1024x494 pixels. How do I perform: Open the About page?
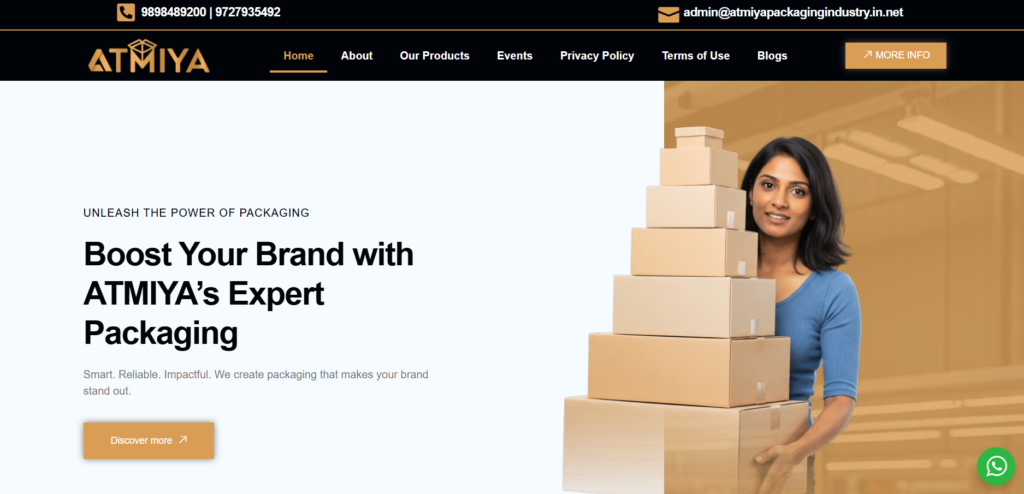click(x=357, y=56)
